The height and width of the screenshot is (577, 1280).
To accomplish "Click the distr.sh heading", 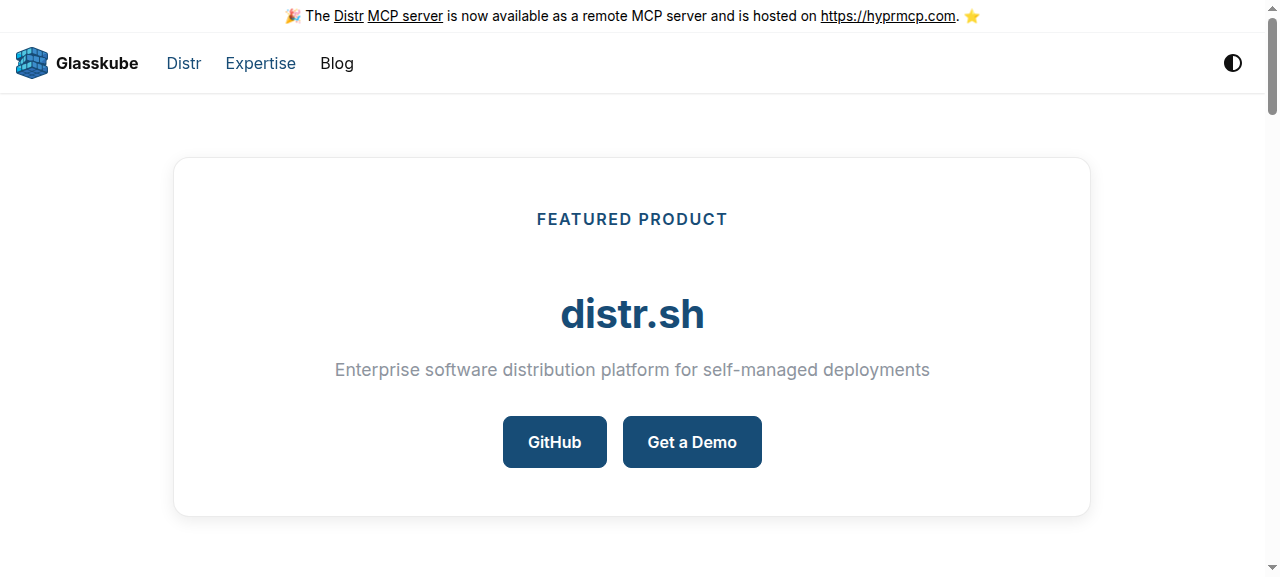I will pyautogui.click(x=632, y=314).
